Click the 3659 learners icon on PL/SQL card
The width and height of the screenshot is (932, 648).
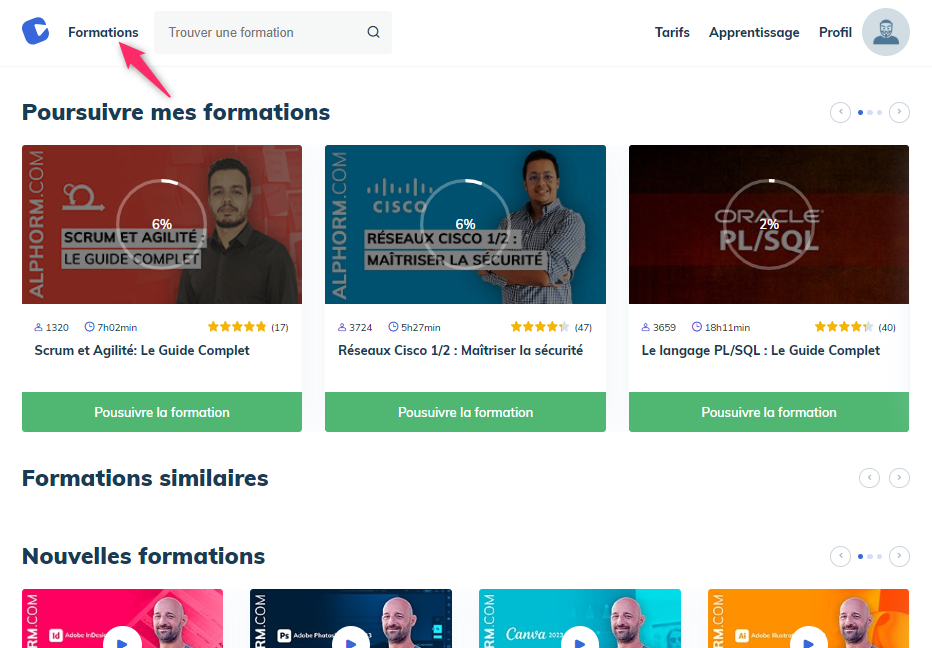tap(646, 327)
